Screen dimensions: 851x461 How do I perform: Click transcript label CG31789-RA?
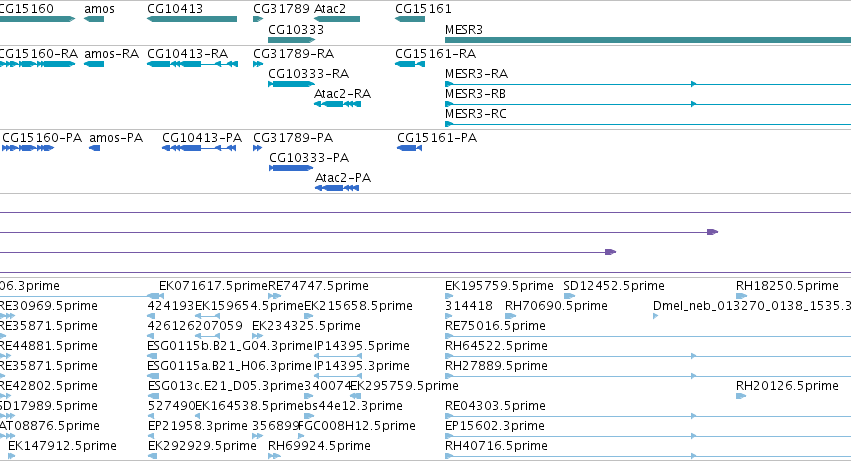294,54
